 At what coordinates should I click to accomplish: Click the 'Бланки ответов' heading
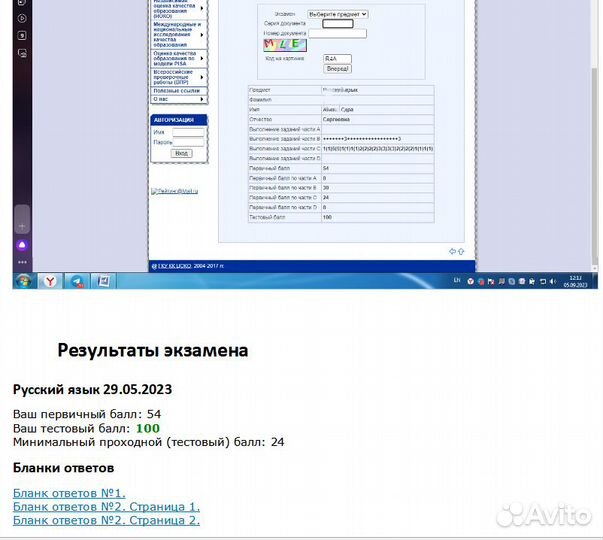(63, 468)
